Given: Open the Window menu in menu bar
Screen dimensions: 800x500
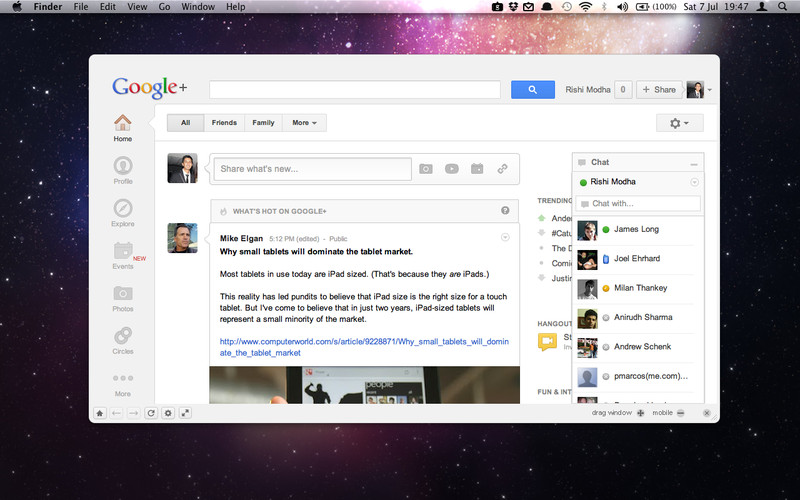Looking at the screenshot, I should pos(198,7).
